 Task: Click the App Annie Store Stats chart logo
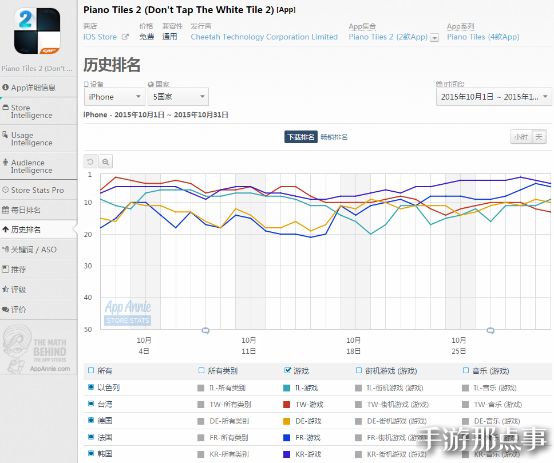pyautogui.click(x=128, y=313)
